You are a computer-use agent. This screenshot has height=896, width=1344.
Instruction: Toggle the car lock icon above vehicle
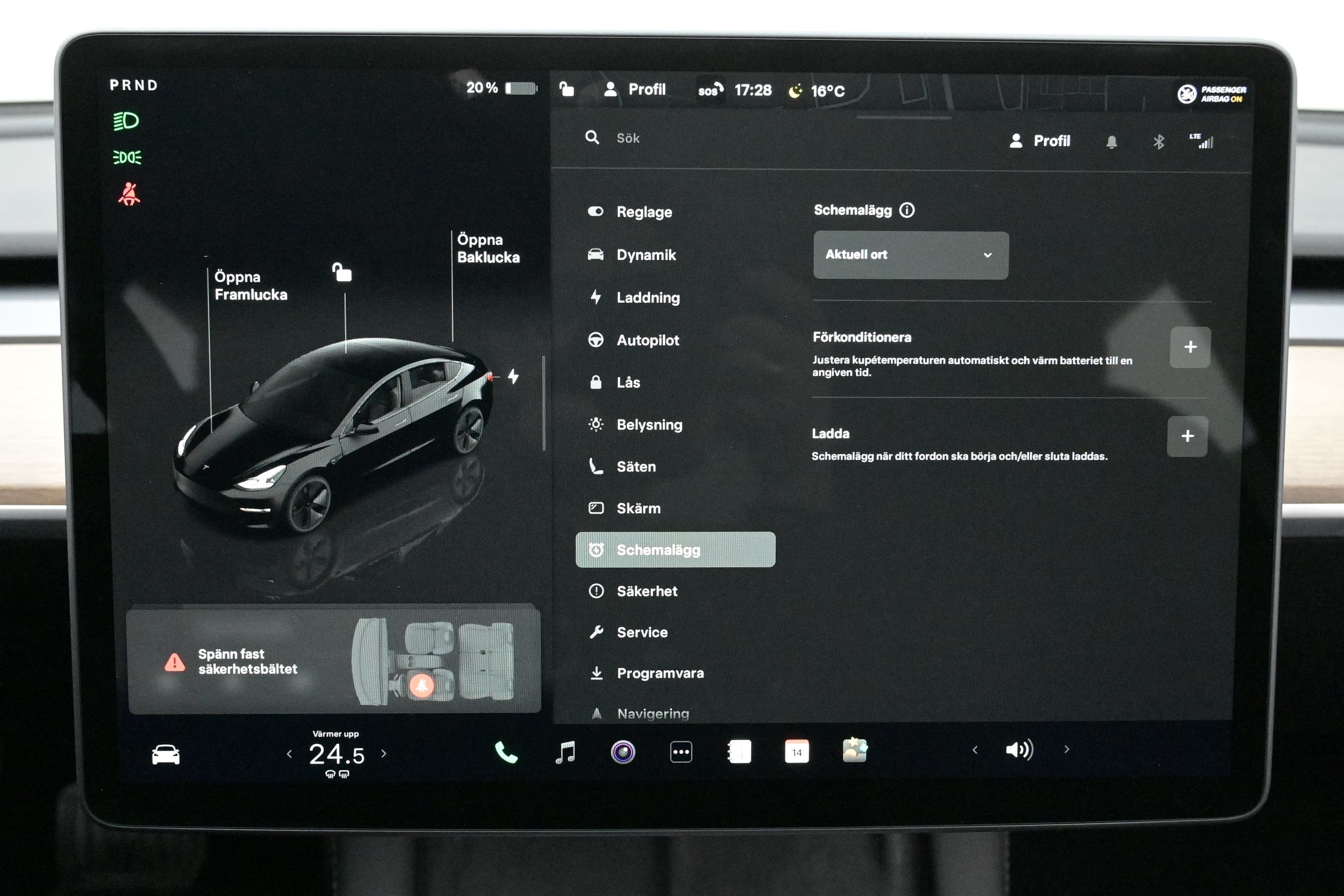(342, 273)
